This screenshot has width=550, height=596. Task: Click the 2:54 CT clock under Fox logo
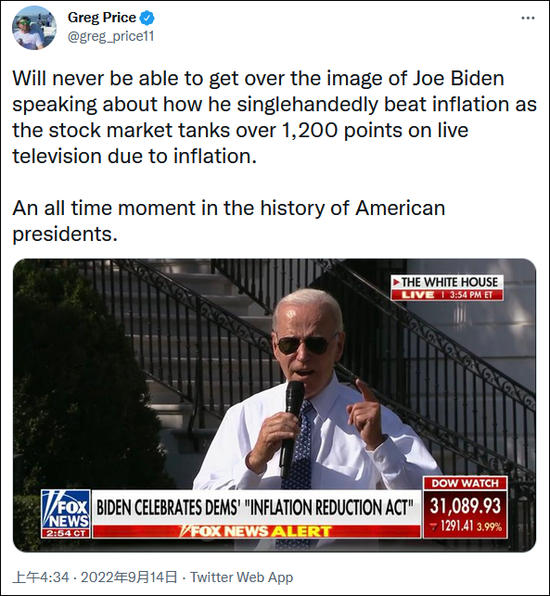coord(66,533)
